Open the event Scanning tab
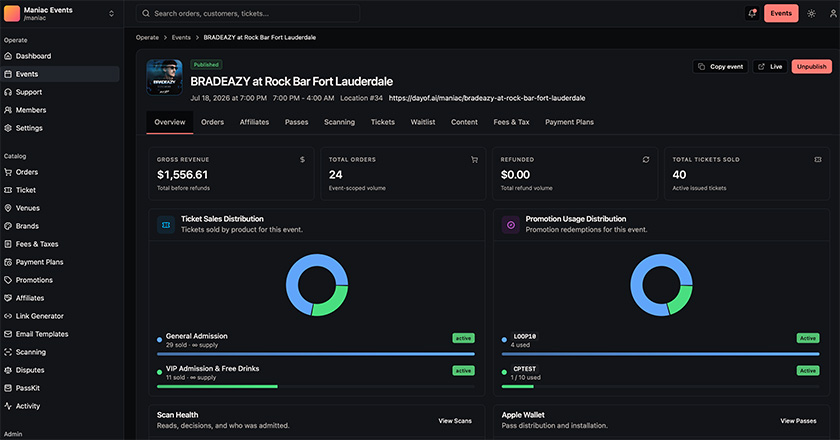840x440 pixels. (339, 122)
